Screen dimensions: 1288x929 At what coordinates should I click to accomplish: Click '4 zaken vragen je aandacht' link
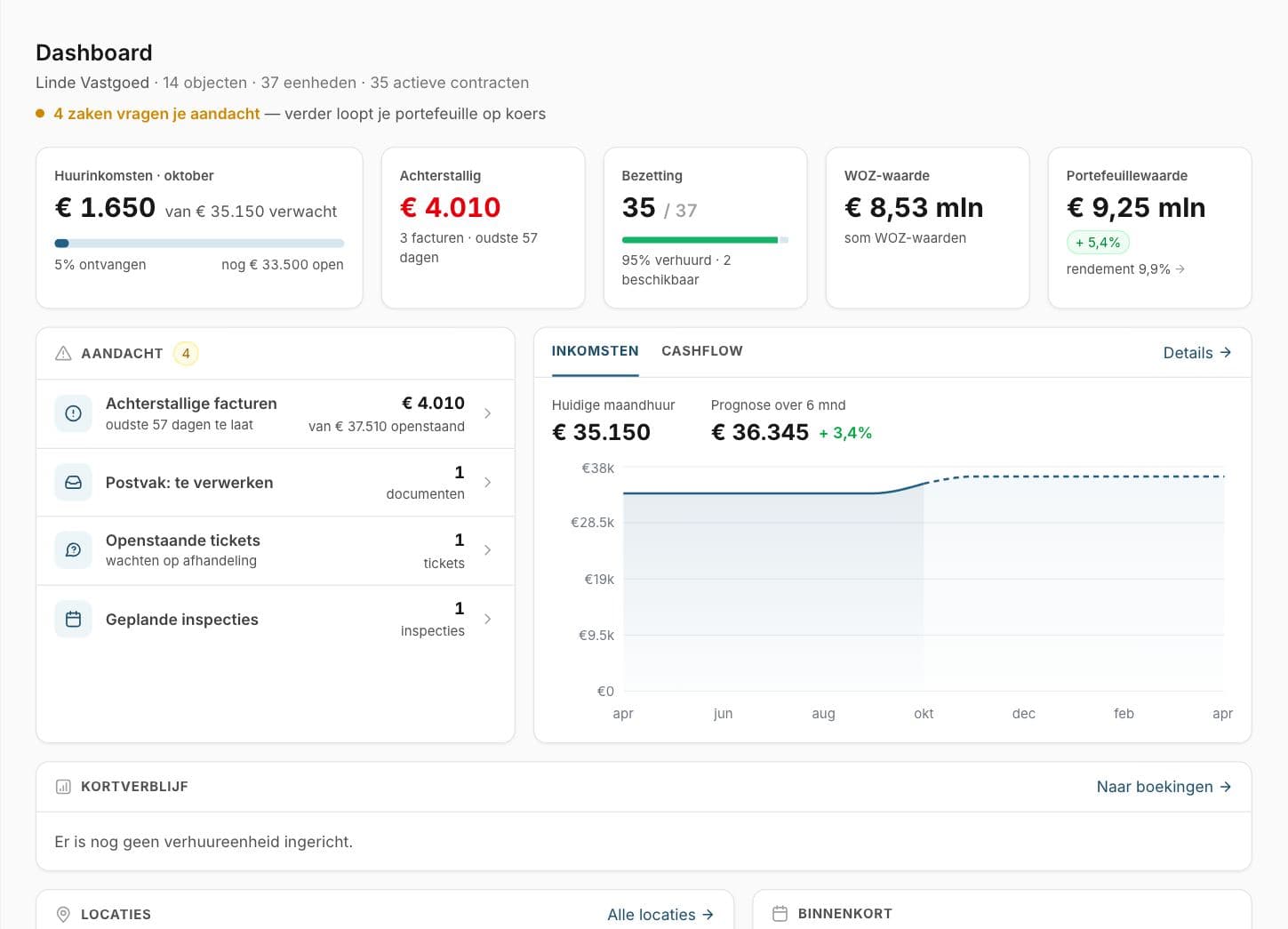(x=156, y=114)
